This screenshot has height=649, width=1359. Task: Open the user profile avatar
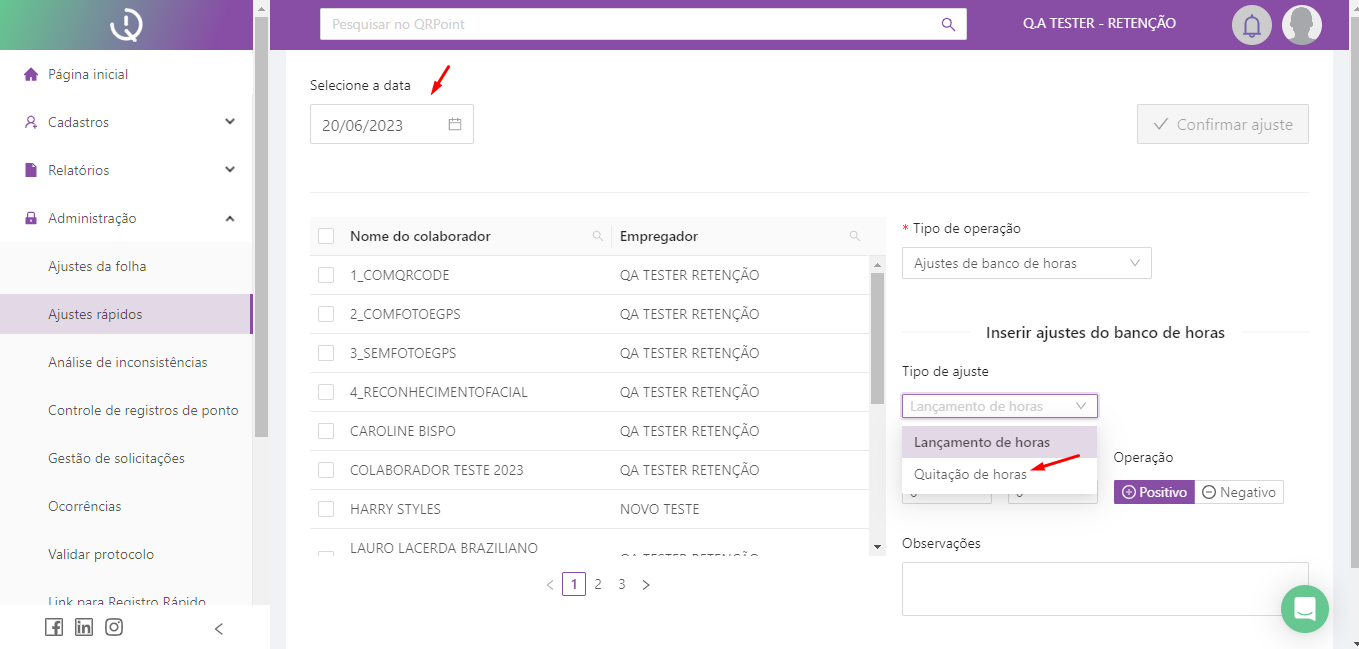click(1302, 25)
